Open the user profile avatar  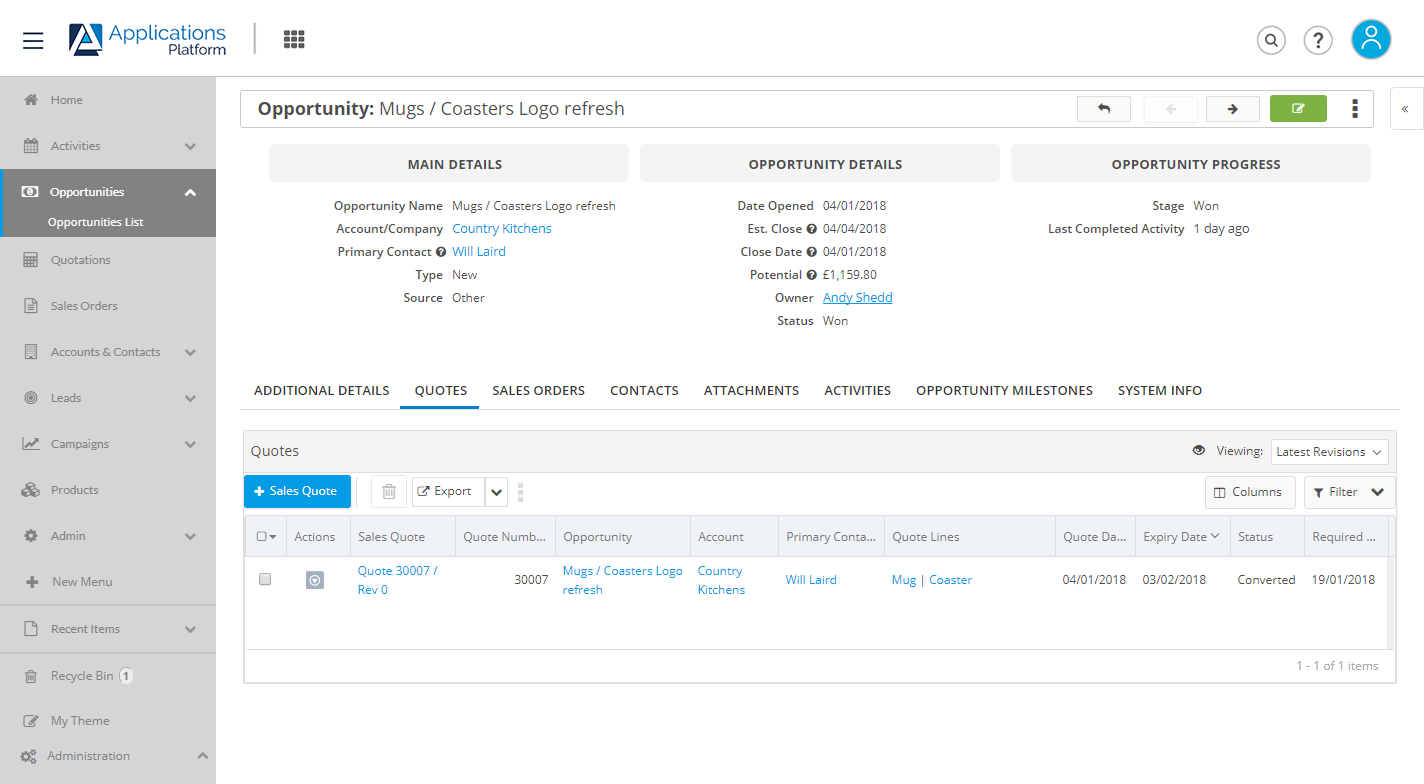click(1371, 39)
